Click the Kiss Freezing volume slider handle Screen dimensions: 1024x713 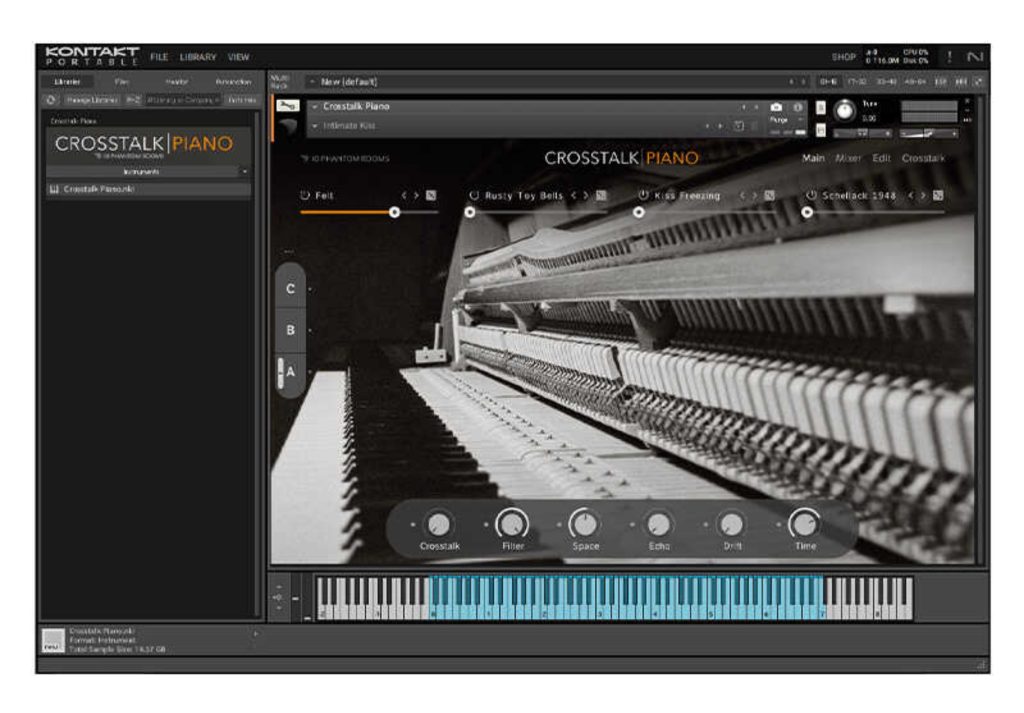click(x=639, y=212)
